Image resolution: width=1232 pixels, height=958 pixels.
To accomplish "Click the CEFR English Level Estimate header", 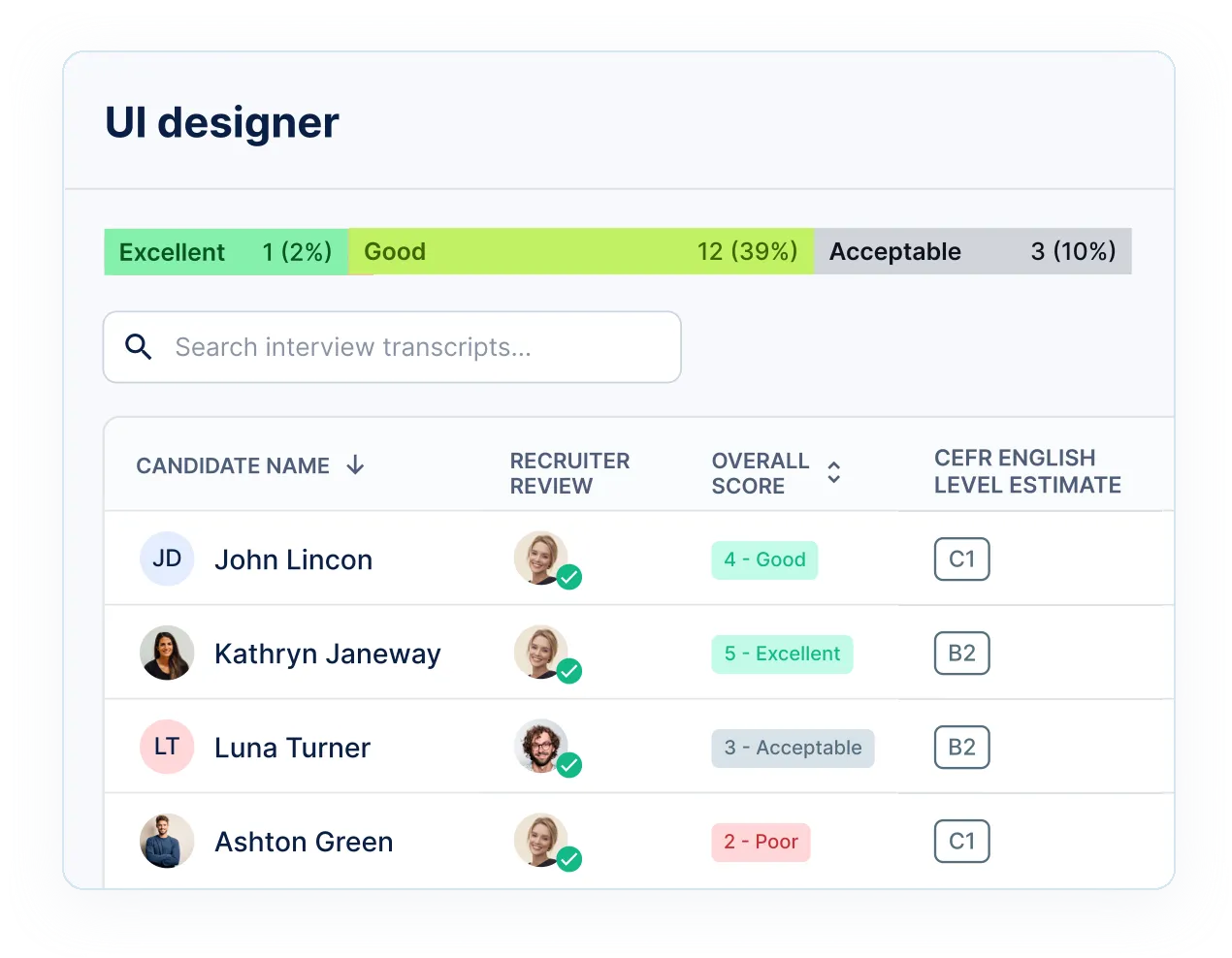I will pos(1027,471).
